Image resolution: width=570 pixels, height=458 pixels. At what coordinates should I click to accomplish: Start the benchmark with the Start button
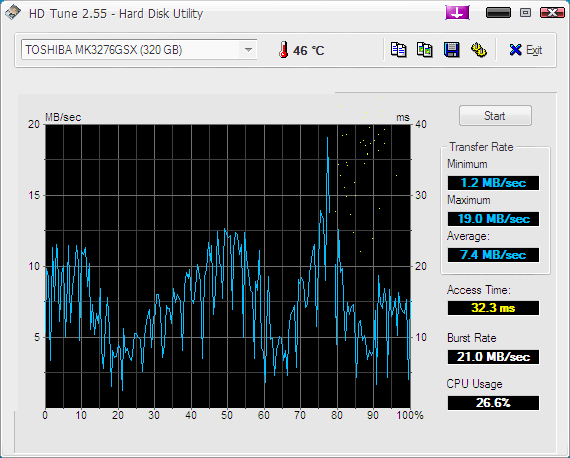495,116
